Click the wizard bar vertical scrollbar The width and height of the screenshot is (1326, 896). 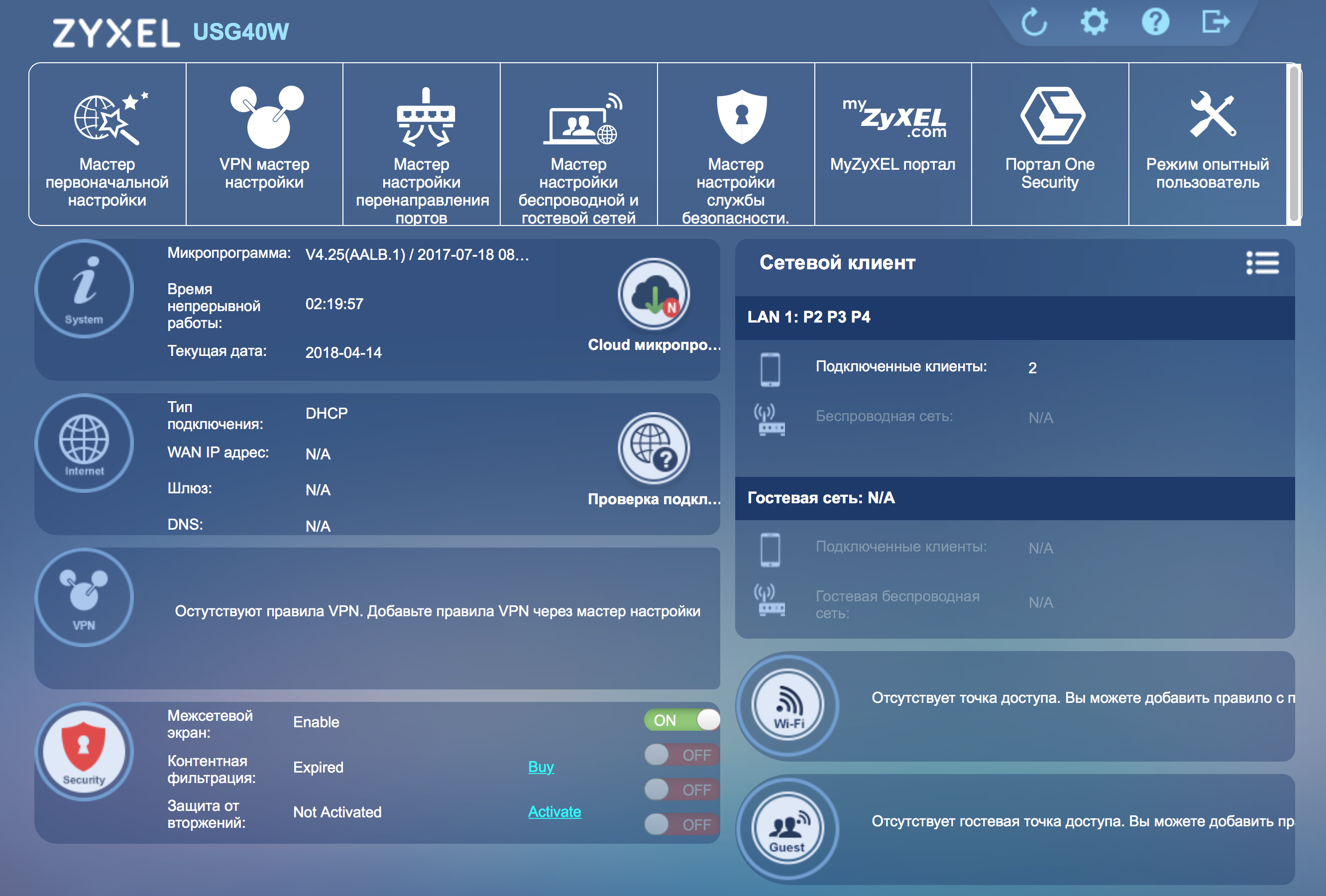coord(1294,144)
